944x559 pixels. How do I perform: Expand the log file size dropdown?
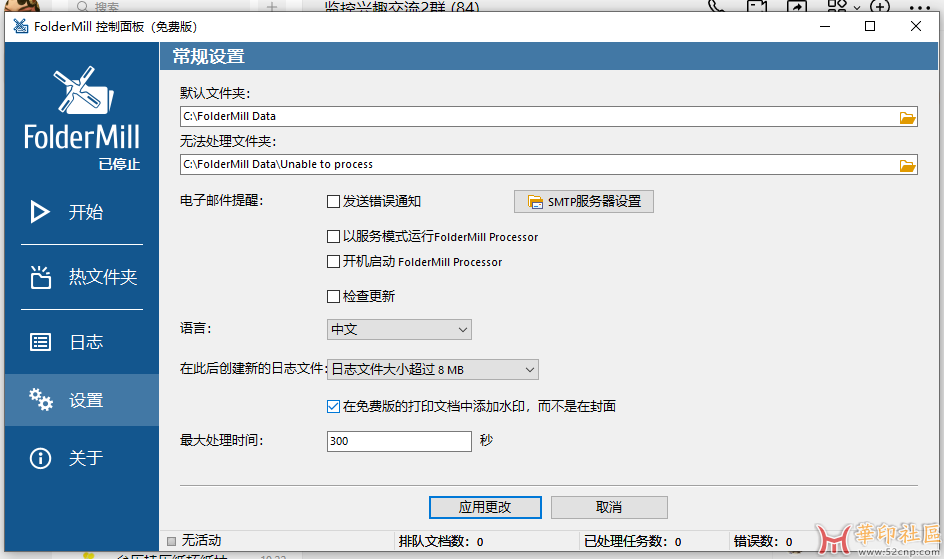click(433, 370)
